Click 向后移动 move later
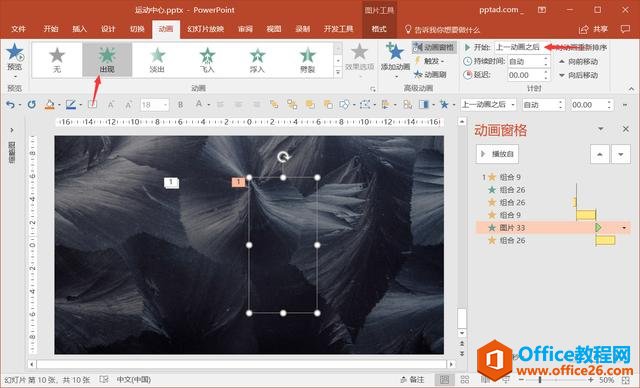Screen dimensions: 640x388 tap(578, 75)
